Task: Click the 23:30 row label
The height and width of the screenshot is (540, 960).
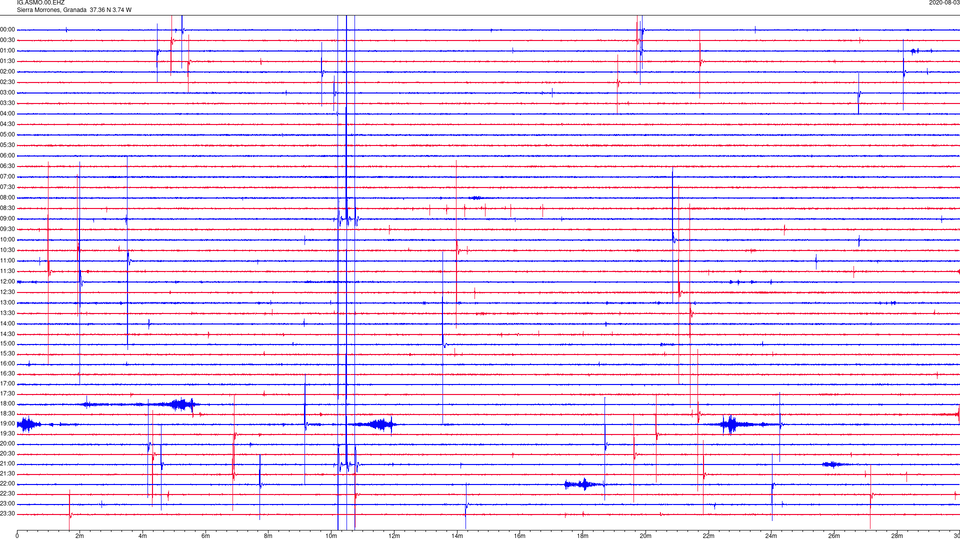Action: 8,514
